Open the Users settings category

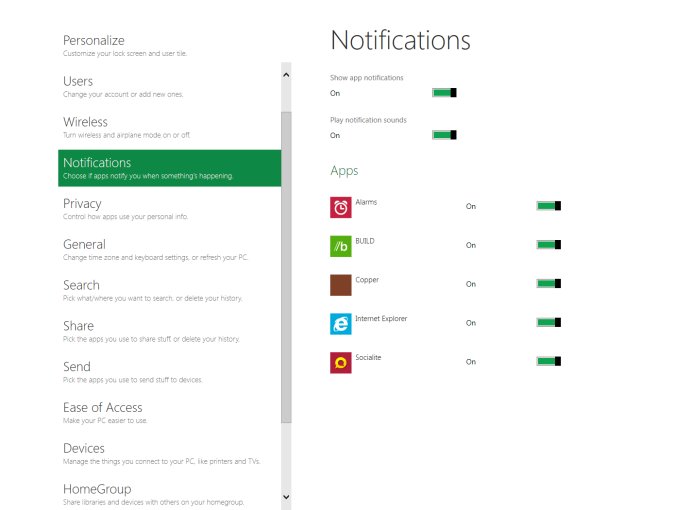point(170,86)
